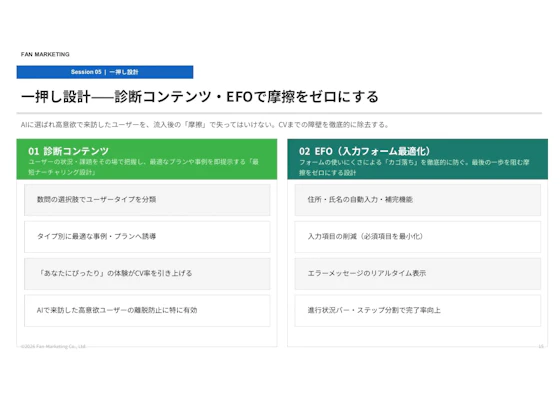Click the row 進行状況バー・ステップ分割で完了率向上

point(418,311)
